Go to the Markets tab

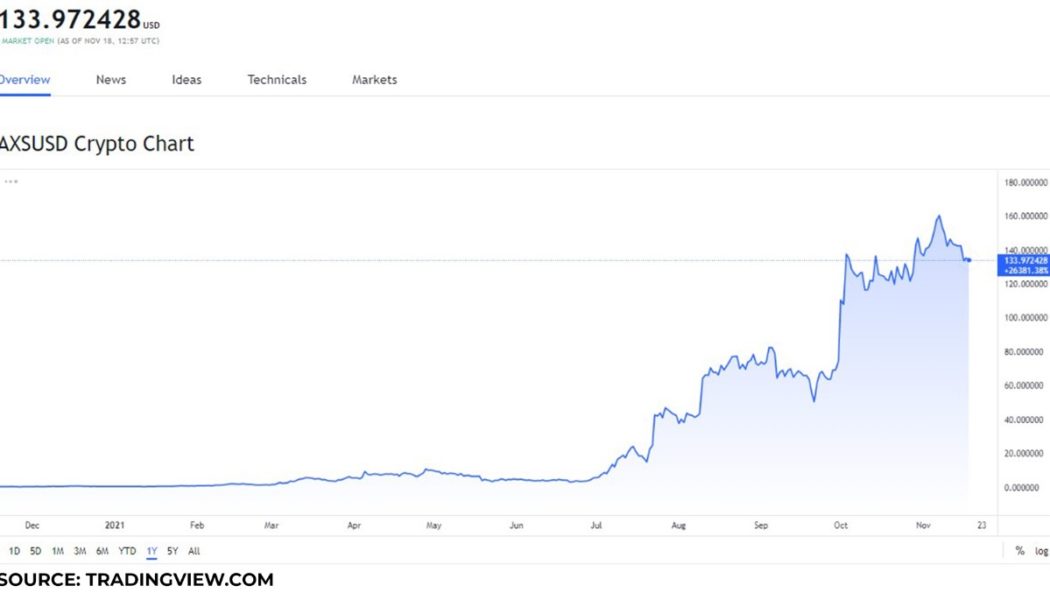point(373,79)
